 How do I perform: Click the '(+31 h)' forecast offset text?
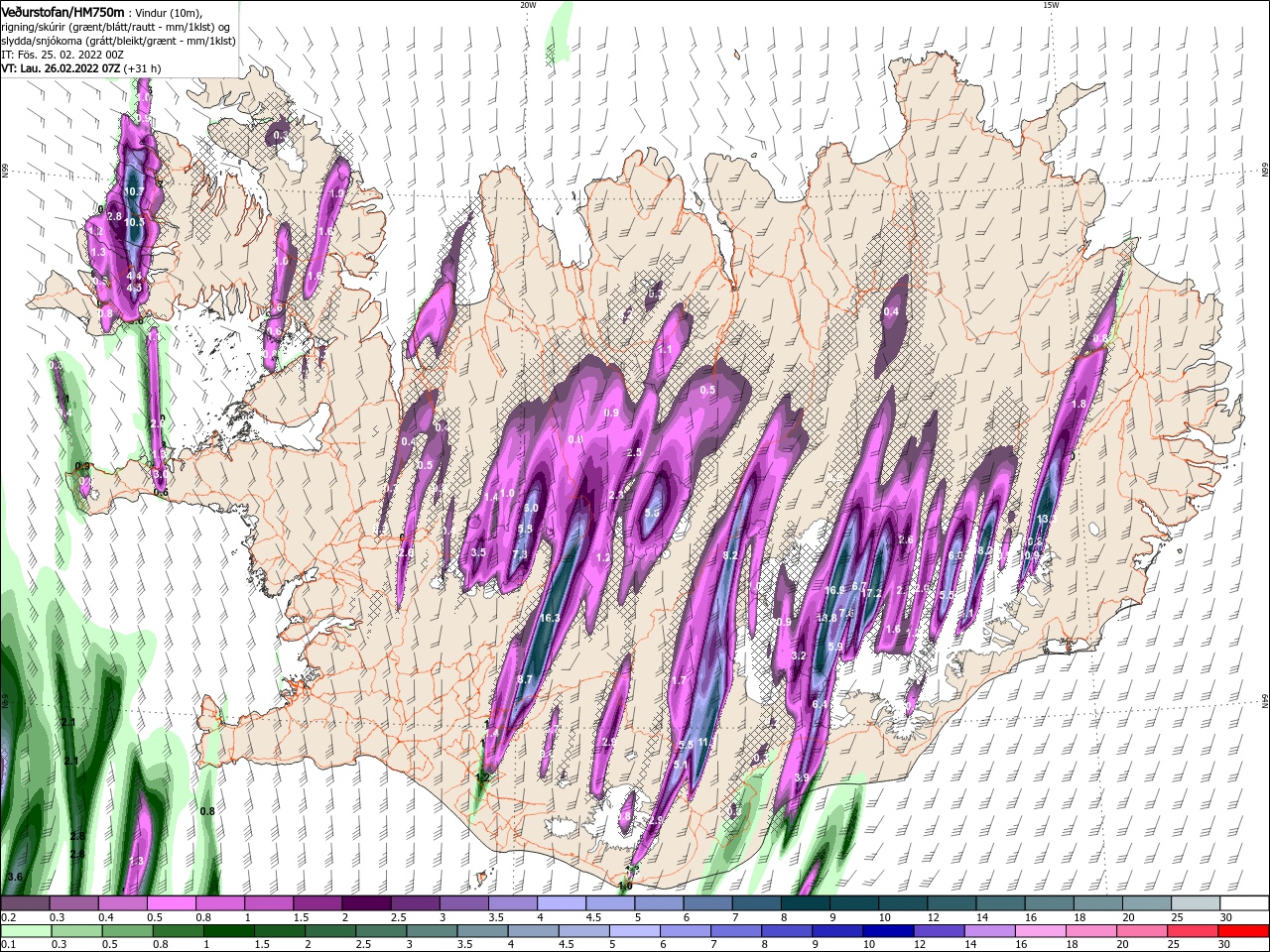coord(142,68)
